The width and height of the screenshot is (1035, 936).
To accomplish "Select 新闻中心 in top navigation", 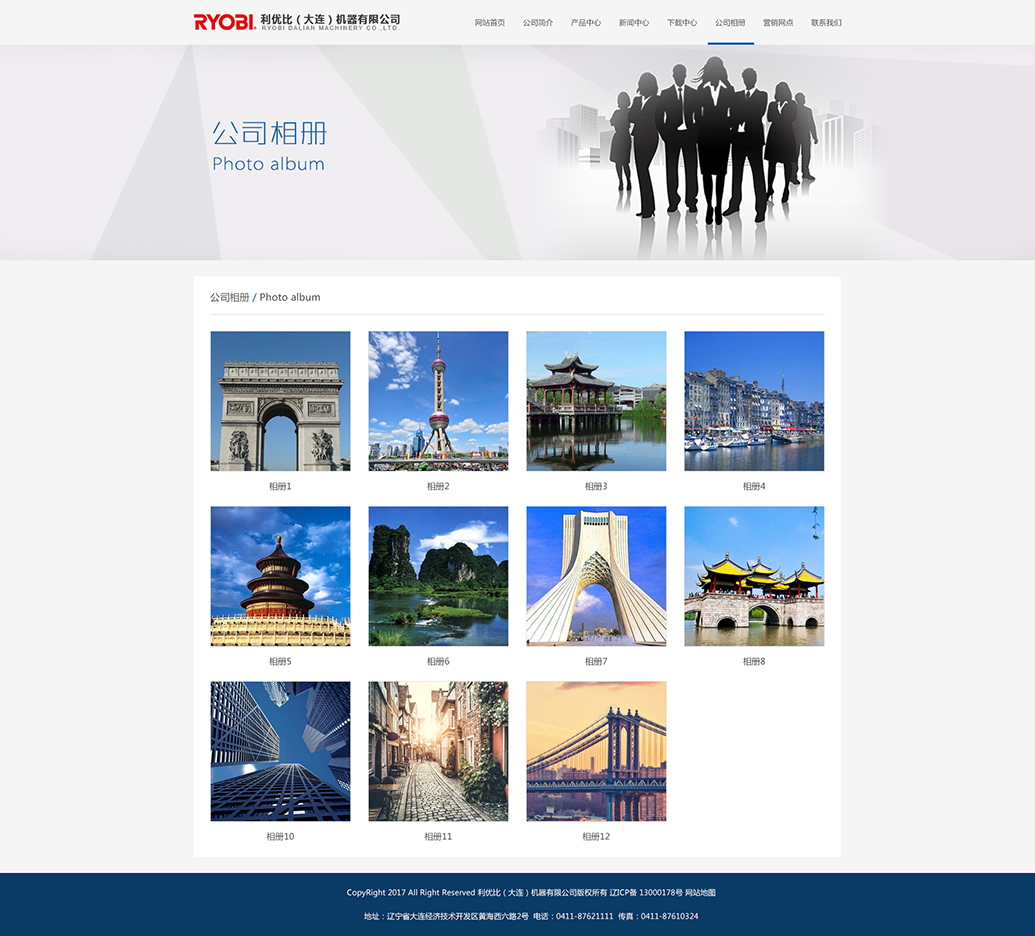I will pos(634,23).
